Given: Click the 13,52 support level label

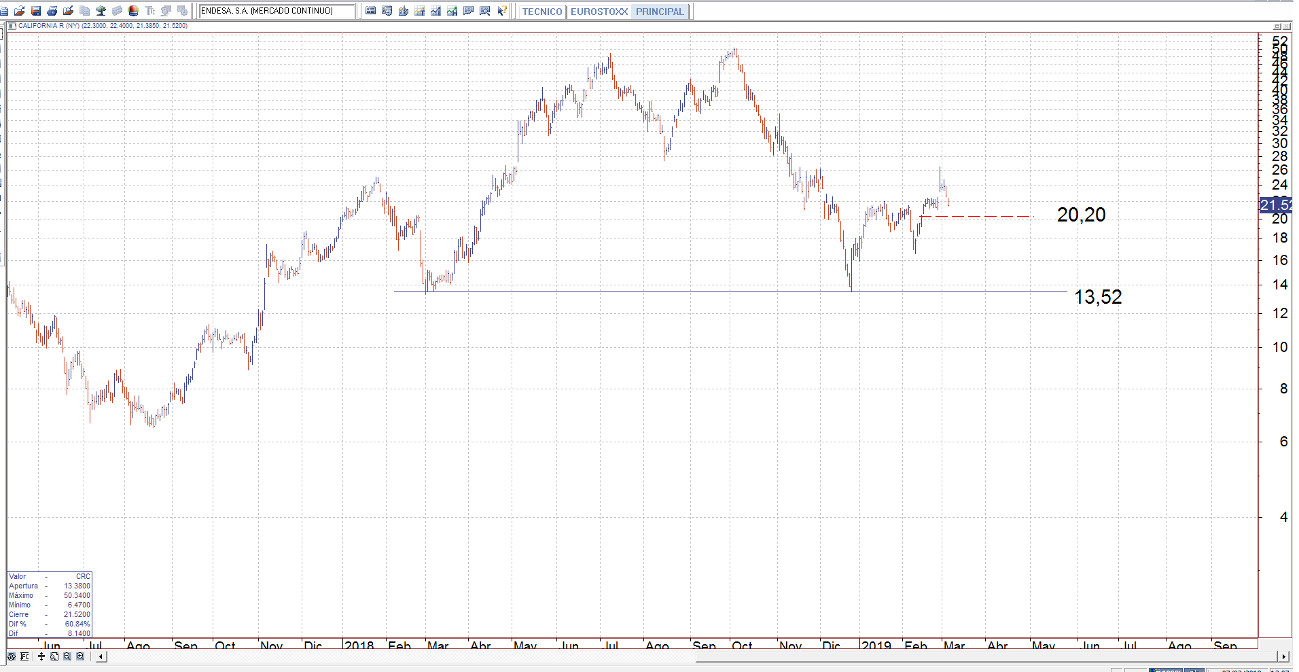Looking at the screenshot, I should click(1098, 296).
